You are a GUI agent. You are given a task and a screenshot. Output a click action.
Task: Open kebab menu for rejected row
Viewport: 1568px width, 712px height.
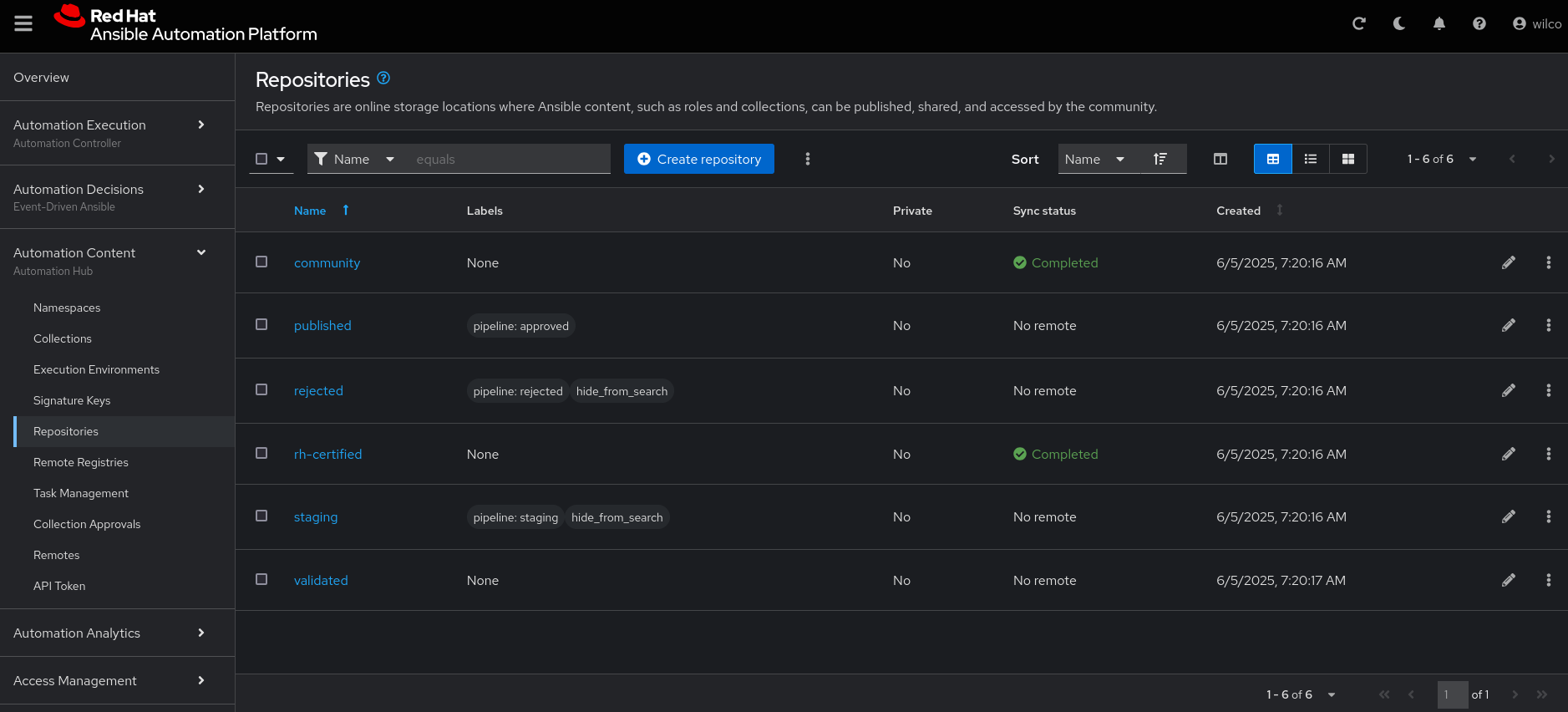(1549, 390)
